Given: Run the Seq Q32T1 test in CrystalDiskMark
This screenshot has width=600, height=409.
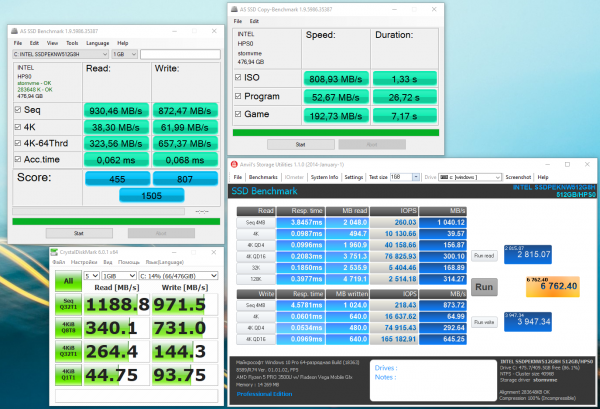Looking at the screenshot, I should (68, 304).
